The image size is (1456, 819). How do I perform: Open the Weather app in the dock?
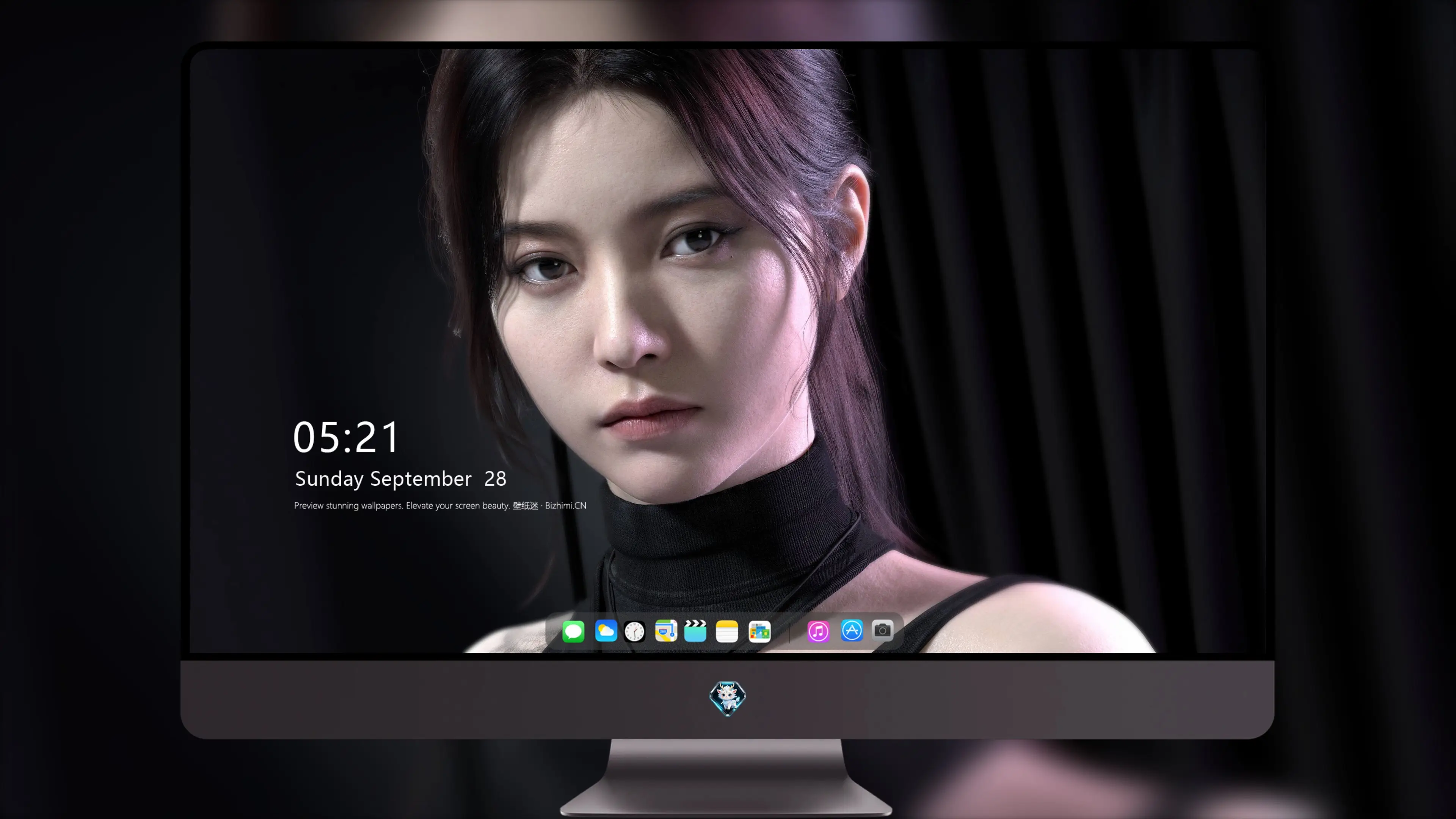click(x=606, y=631)
